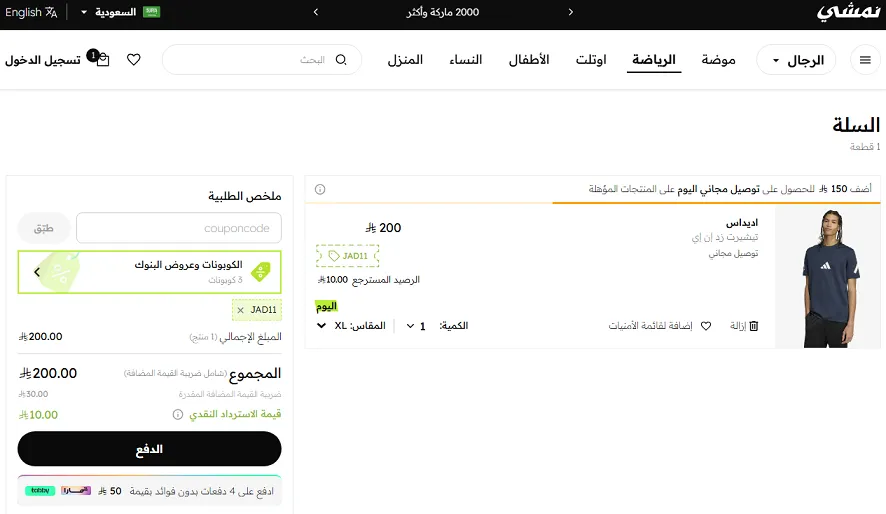
Task: Click the search magnifier icon
Action: click(341, 60)
